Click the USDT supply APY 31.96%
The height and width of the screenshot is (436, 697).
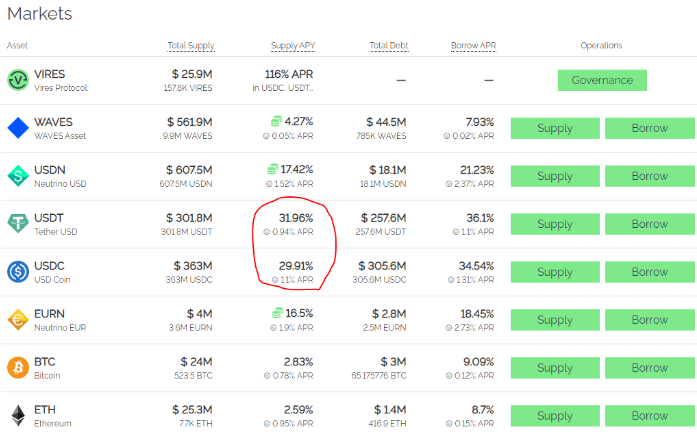[x=296, y=218]
